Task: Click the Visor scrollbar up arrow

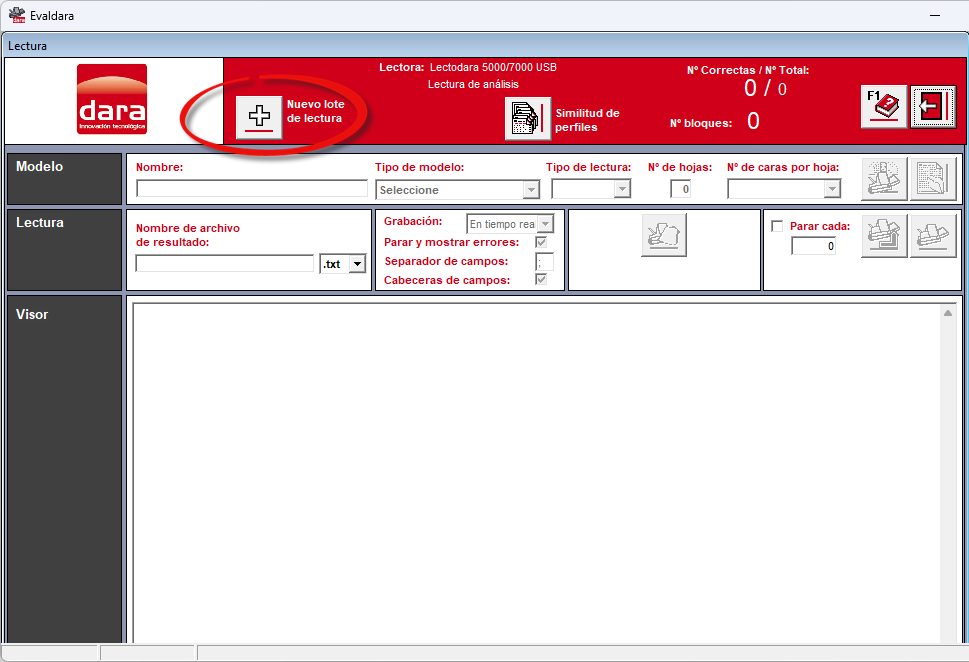Action: tap(948, 313)
